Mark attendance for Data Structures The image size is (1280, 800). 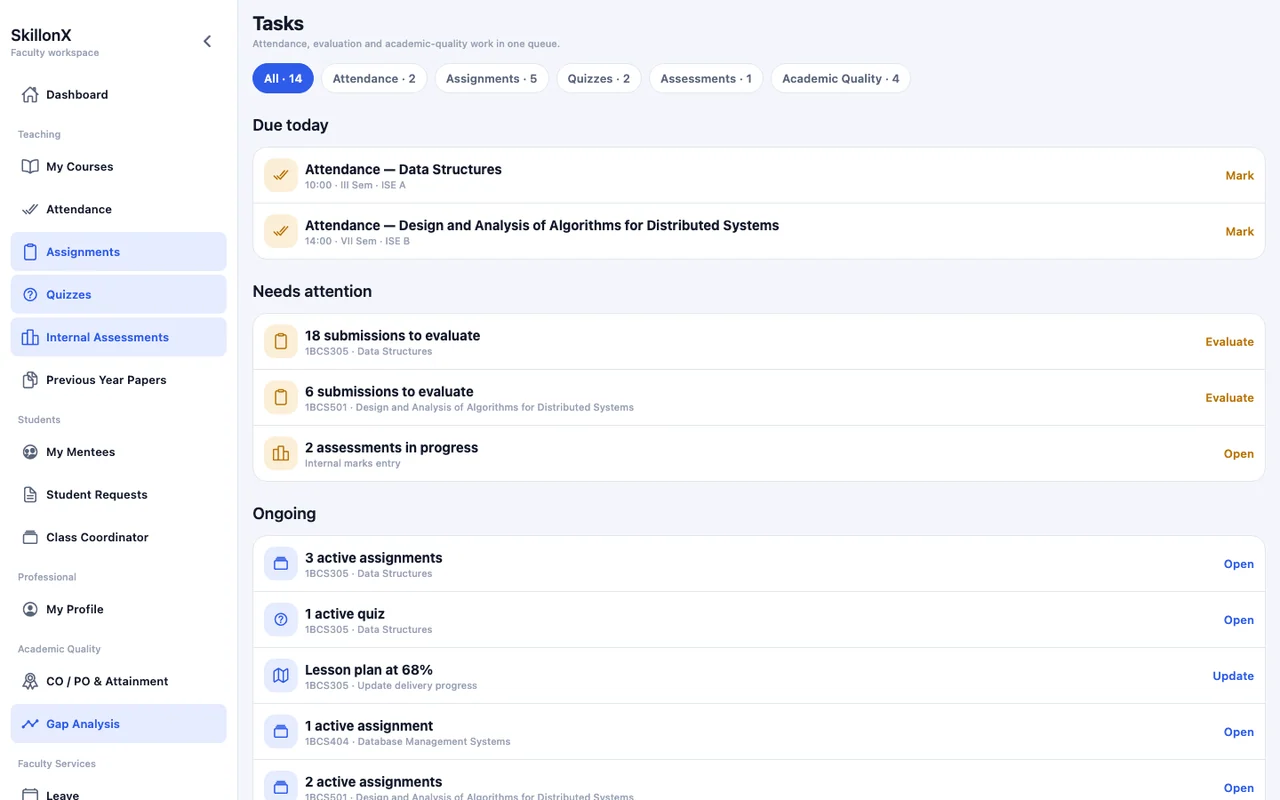point(1239,176)
